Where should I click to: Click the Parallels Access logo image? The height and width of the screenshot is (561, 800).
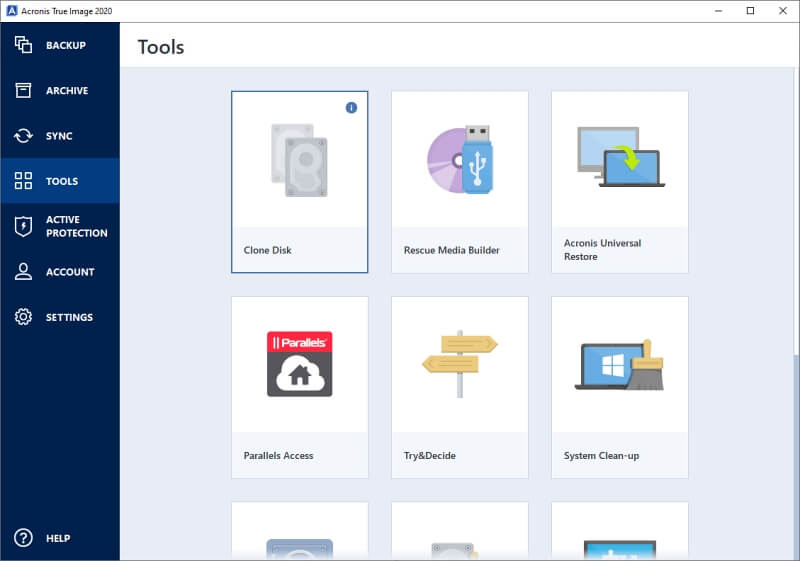click(x=299, y=364)
